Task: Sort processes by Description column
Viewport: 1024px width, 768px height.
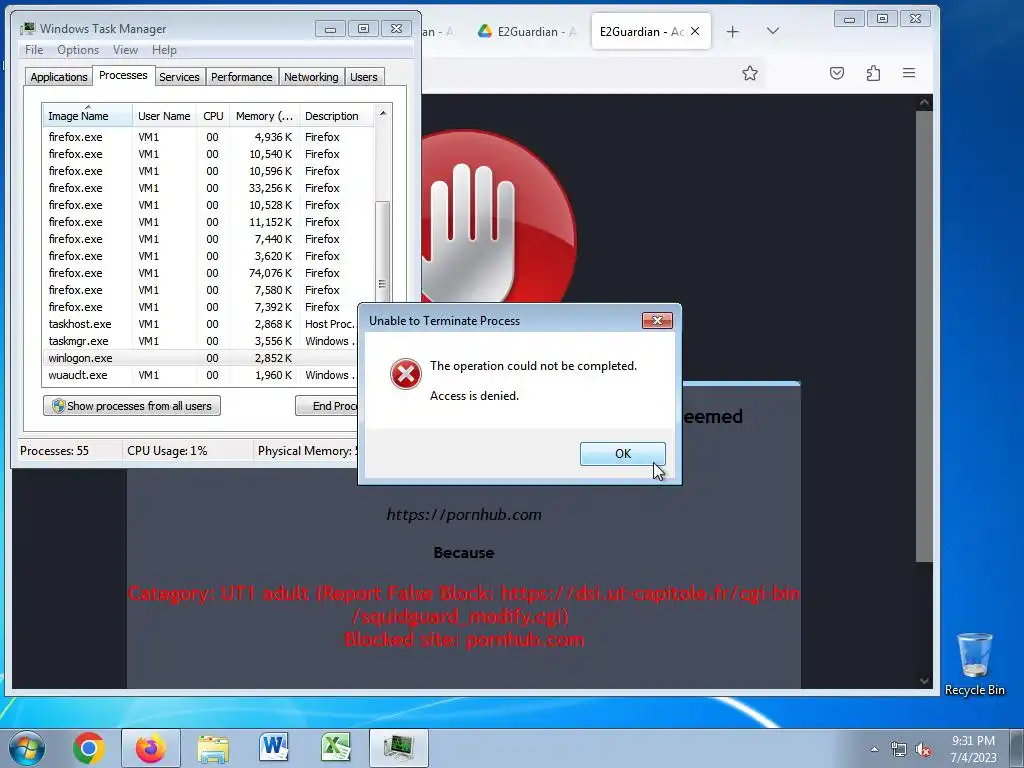Action: pos(336,116)
